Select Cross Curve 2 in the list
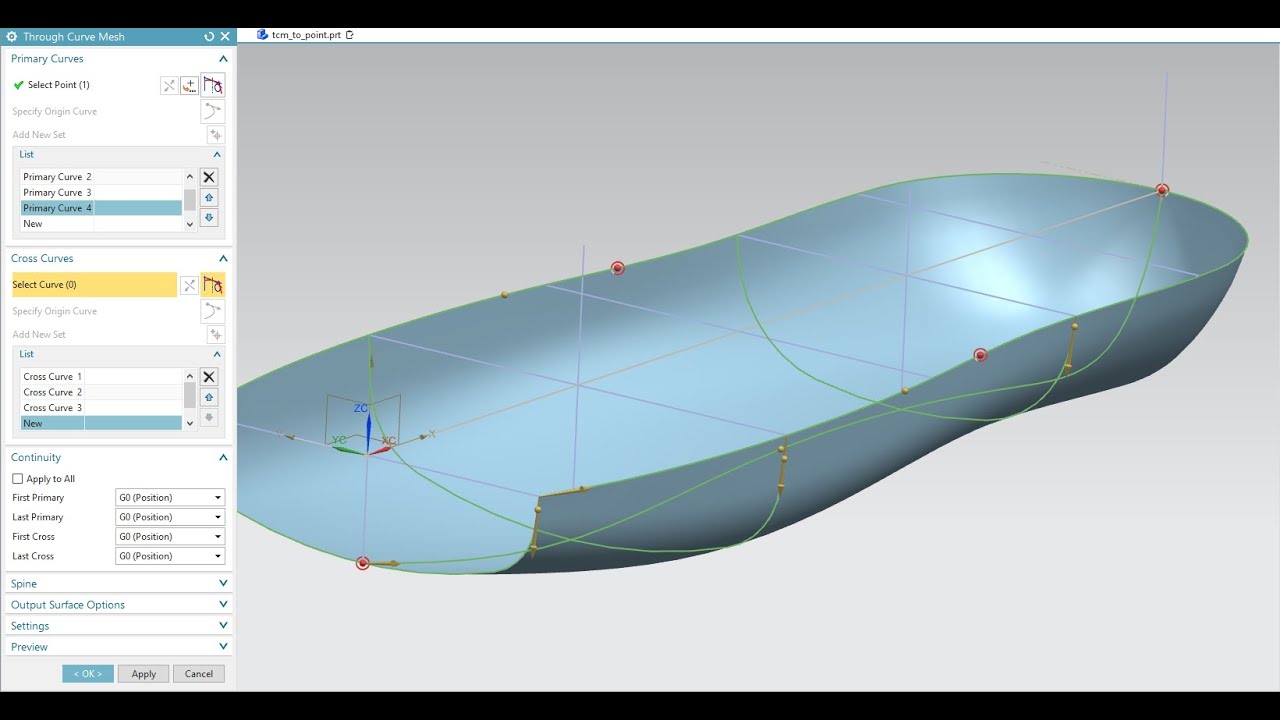The image size is (1280, 720). (101, 392)
